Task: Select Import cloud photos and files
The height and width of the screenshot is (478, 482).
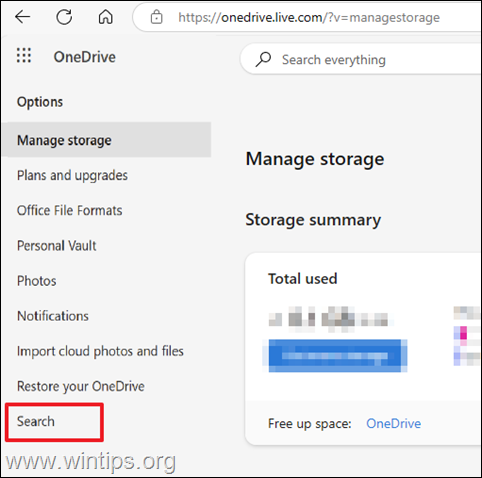Action: (x=100, y=351)
